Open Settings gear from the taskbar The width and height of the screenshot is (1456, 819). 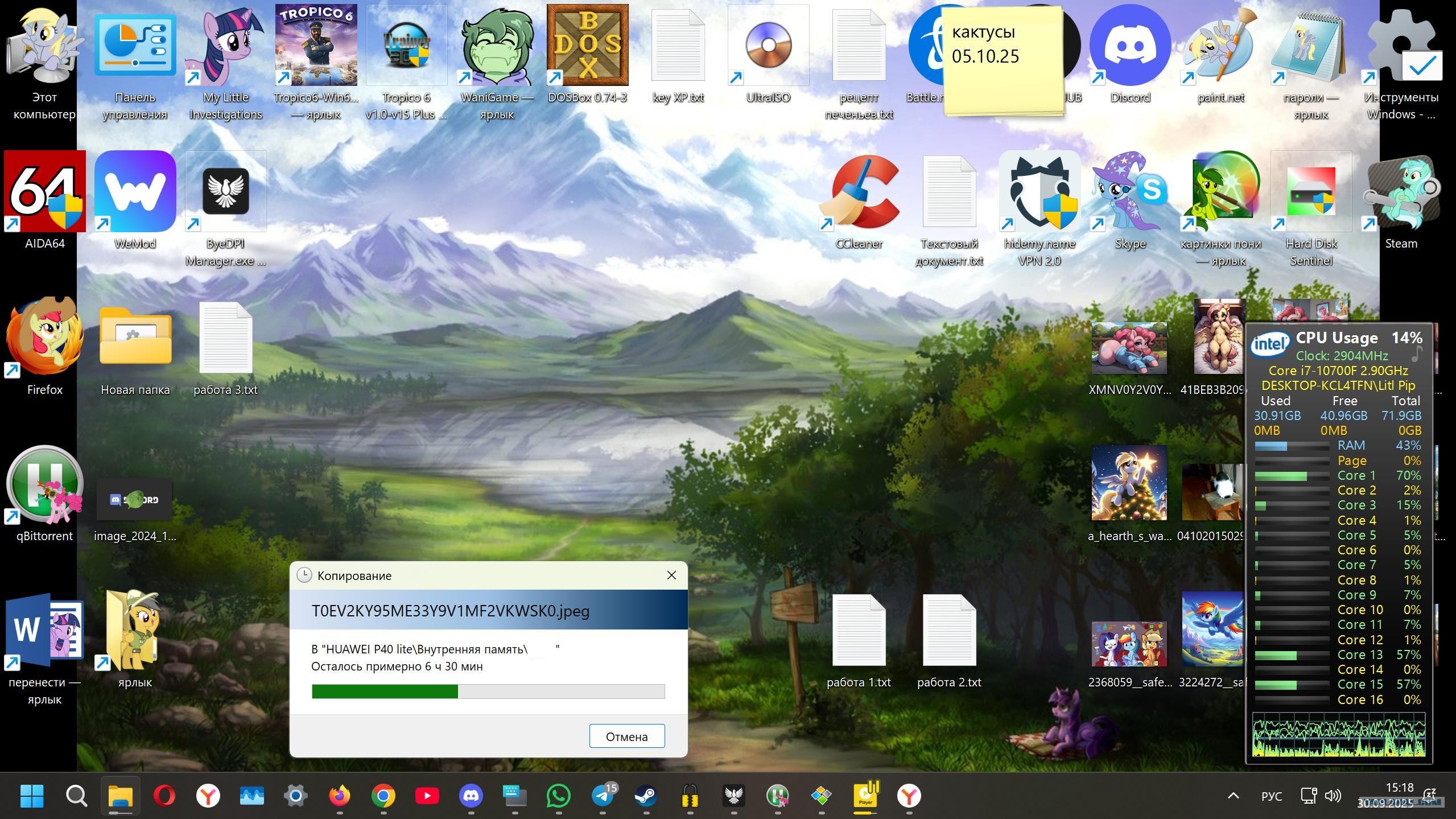(x=295, y=795)
